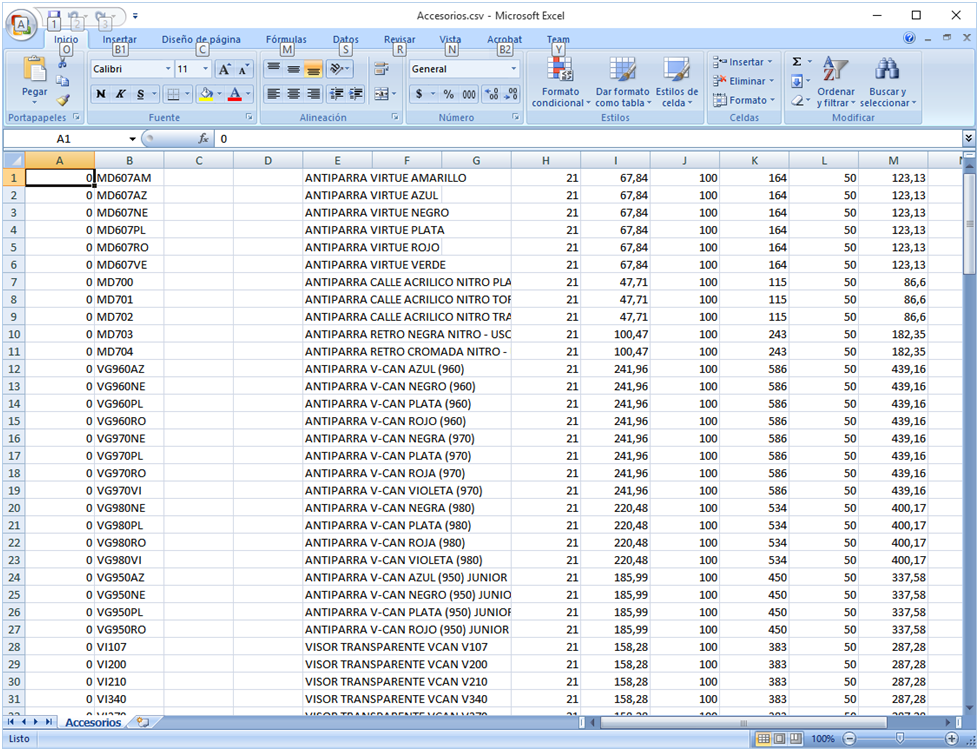Click the insert function fx icon
This screenshot has width=979, height=751.
[203, 139]
